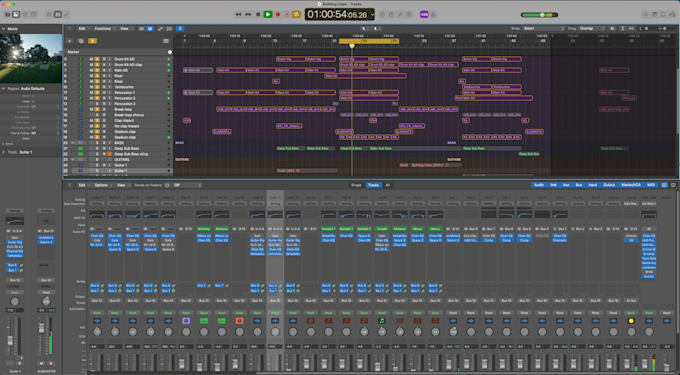Open the Sends on Faders Off dropdown
This screenshot has height=375, width=680.
[187, 185]
